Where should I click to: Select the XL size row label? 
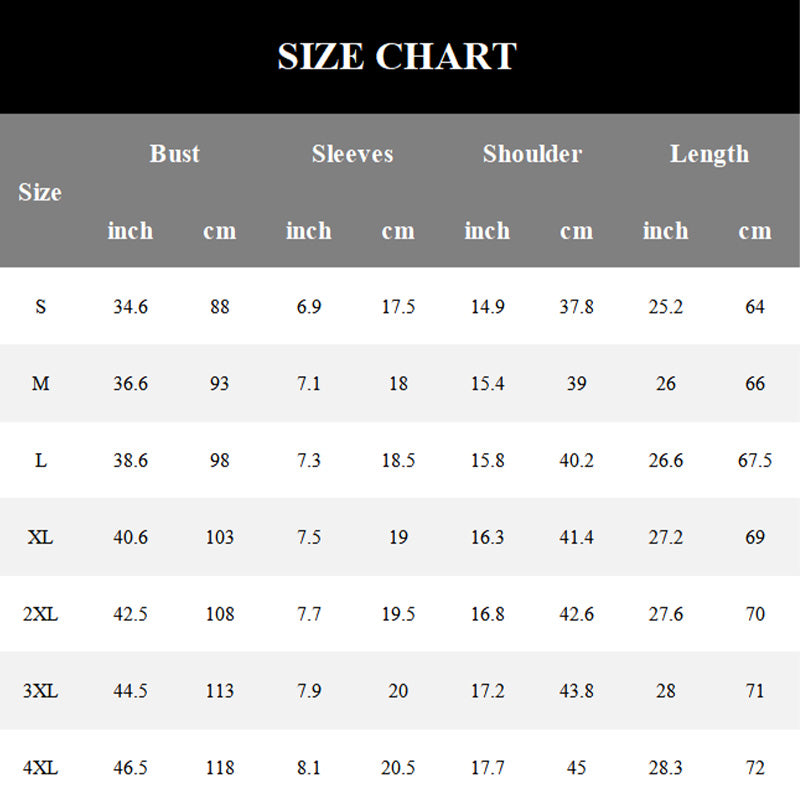pyautogui.click(x=40, y=538)
